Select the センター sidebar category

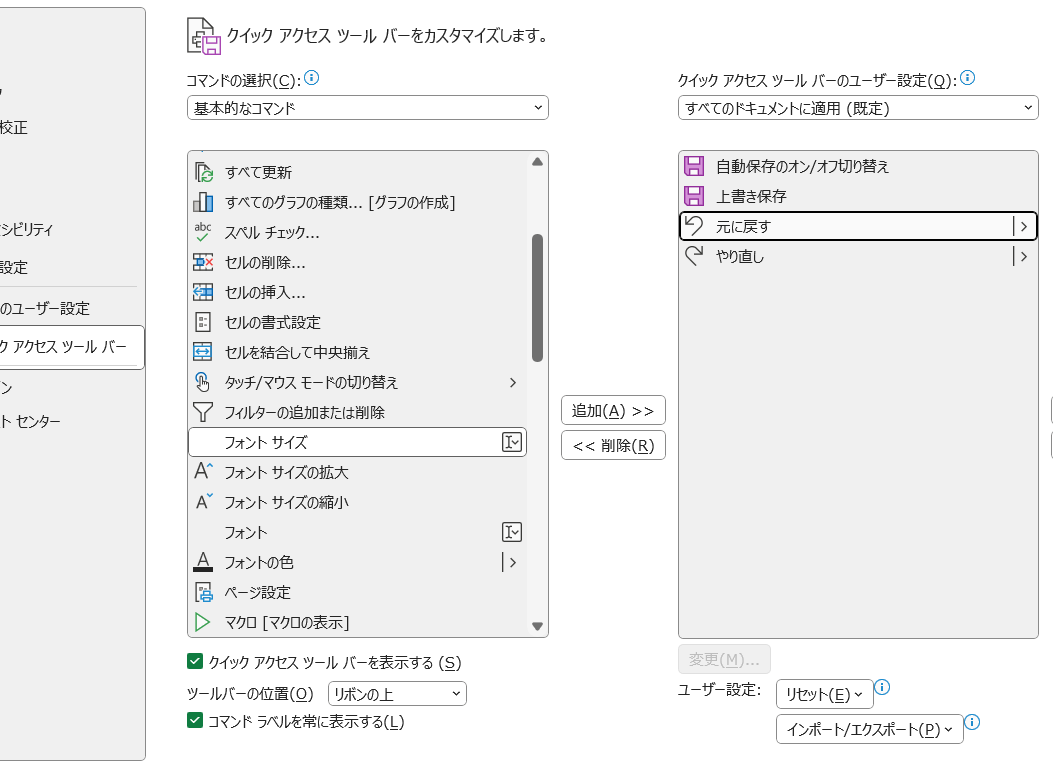tap(30, 421)
